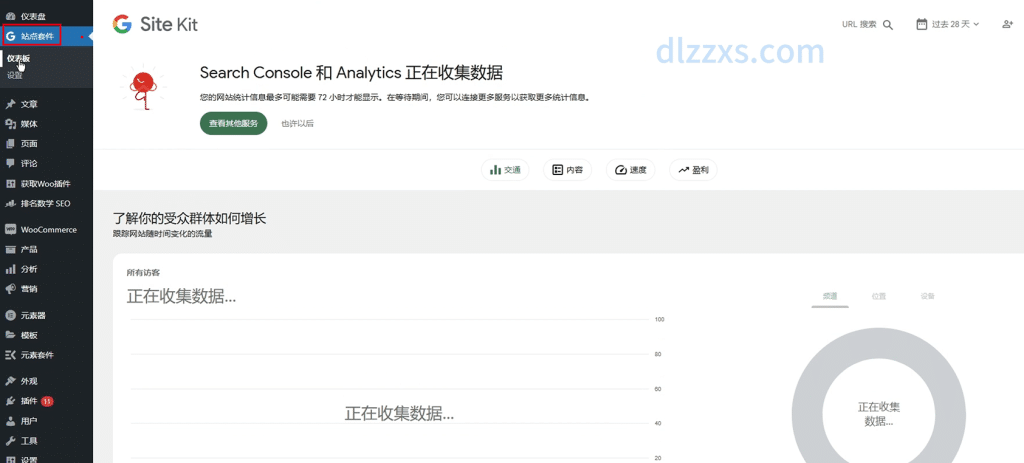This screenshot has height=463, width=1024.
Task: Click 外观 appearance brush icon
Action: pyautogui.click(x=10, y=381)
